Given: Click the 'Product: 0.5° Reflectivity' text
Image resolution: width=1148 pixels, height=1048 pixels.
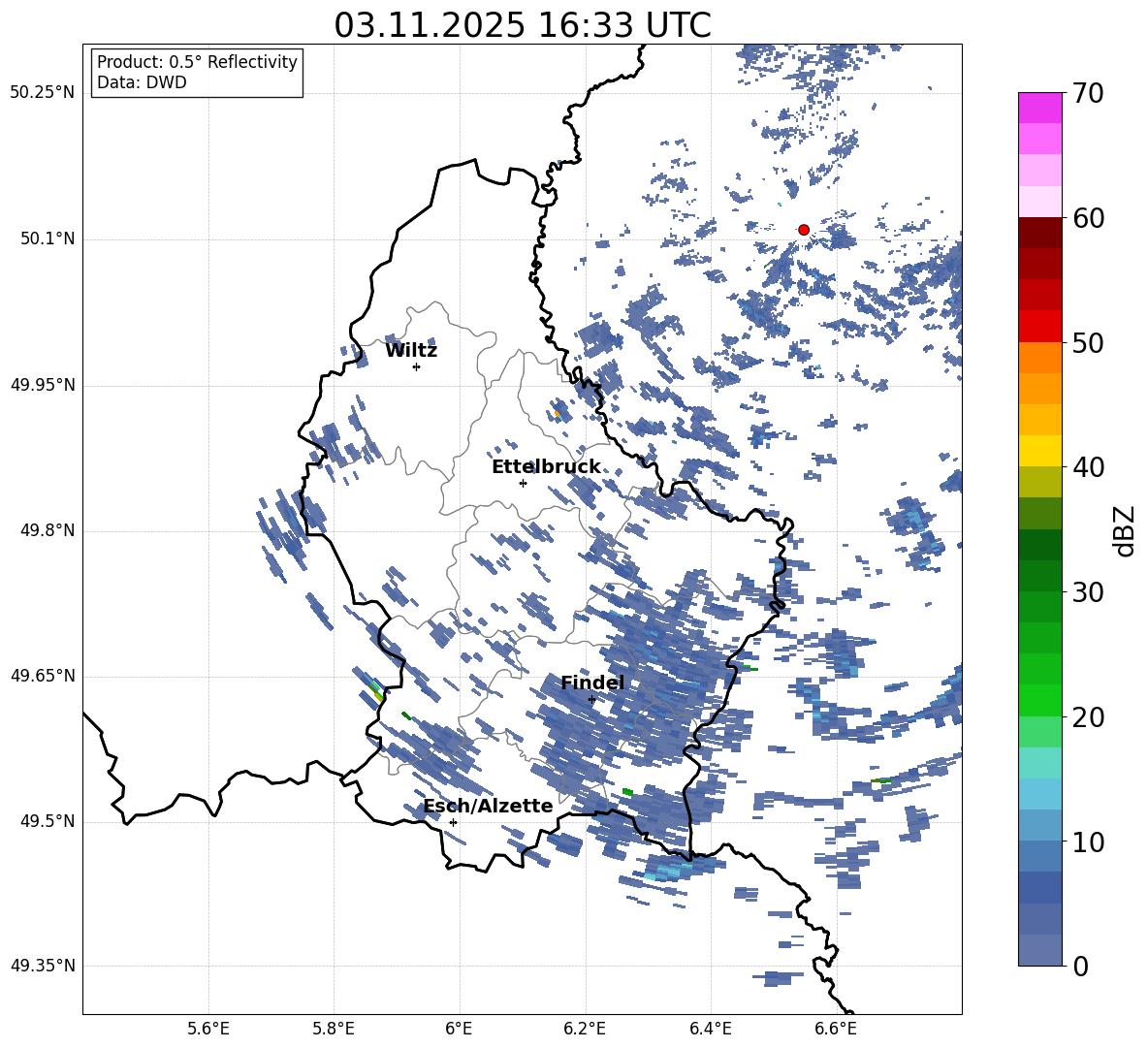Looking at the screenshot, I should (197, 62).
